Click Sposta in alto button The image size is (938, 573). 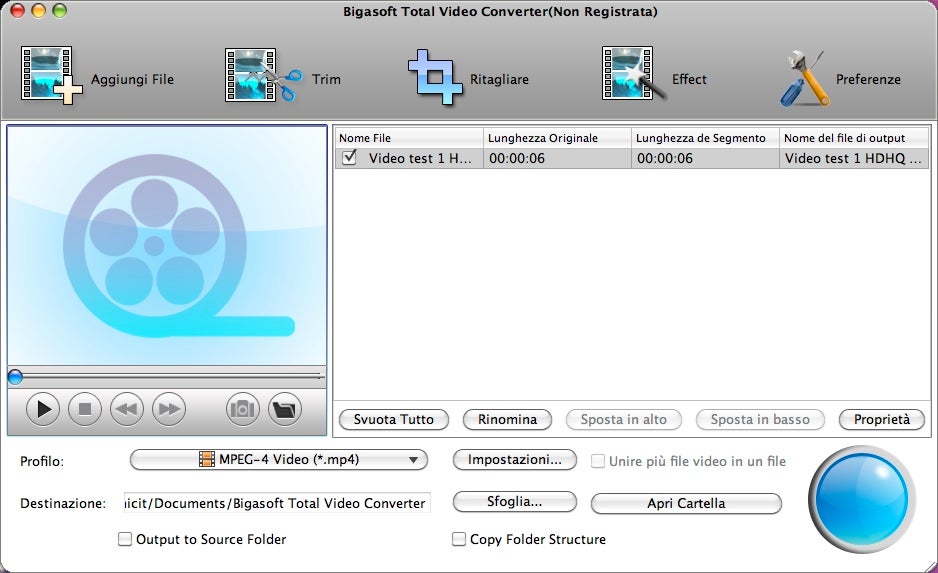coord(623,419)
